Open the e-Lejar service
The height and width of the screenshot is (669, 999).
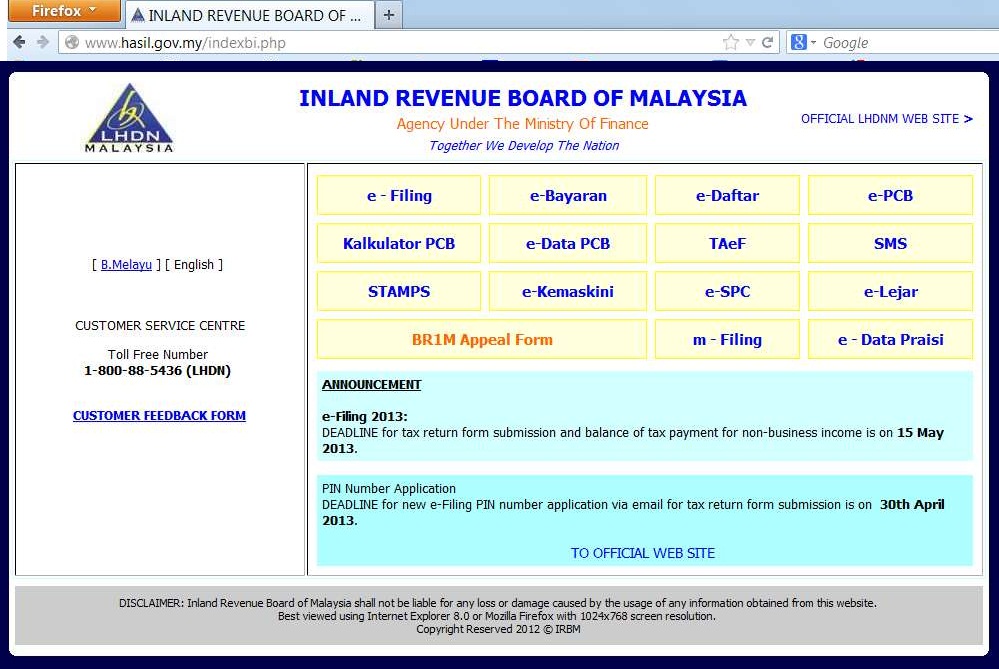tap(890, 291)
